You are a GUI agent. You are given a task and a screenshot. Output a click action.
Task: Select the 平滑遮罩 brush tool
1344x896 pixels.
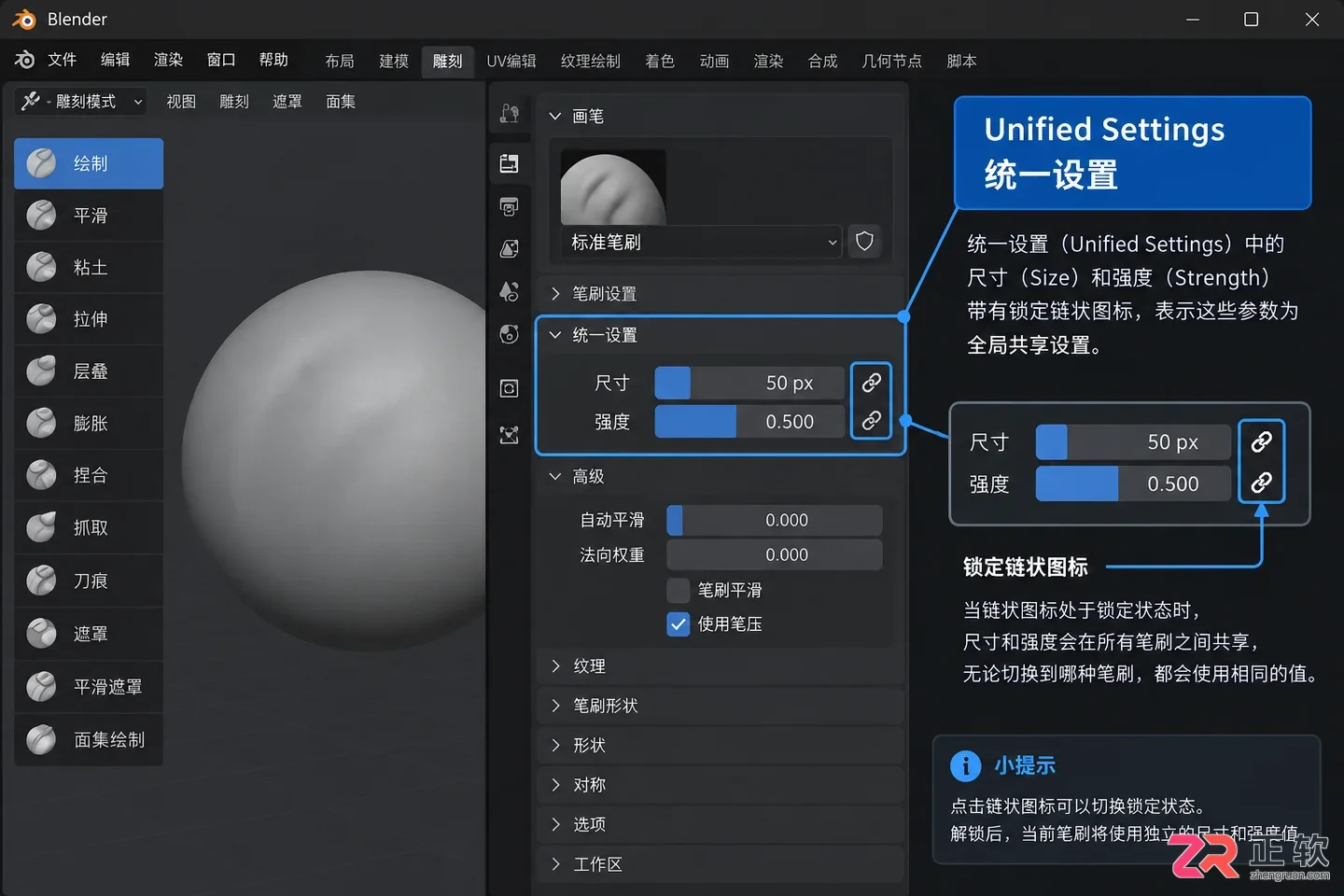[89, 687]
